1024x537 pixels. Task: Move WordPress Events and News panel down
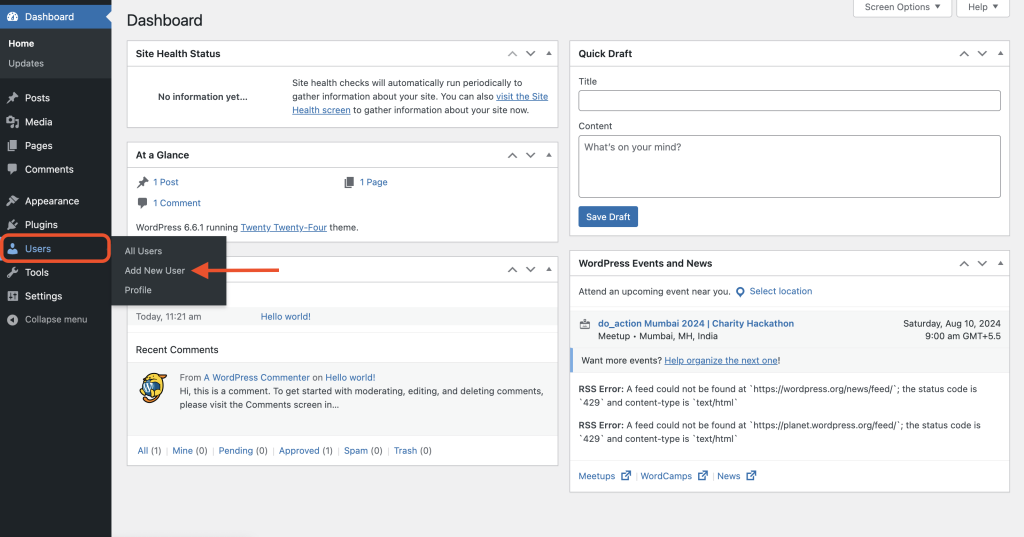tap(982, 263)
